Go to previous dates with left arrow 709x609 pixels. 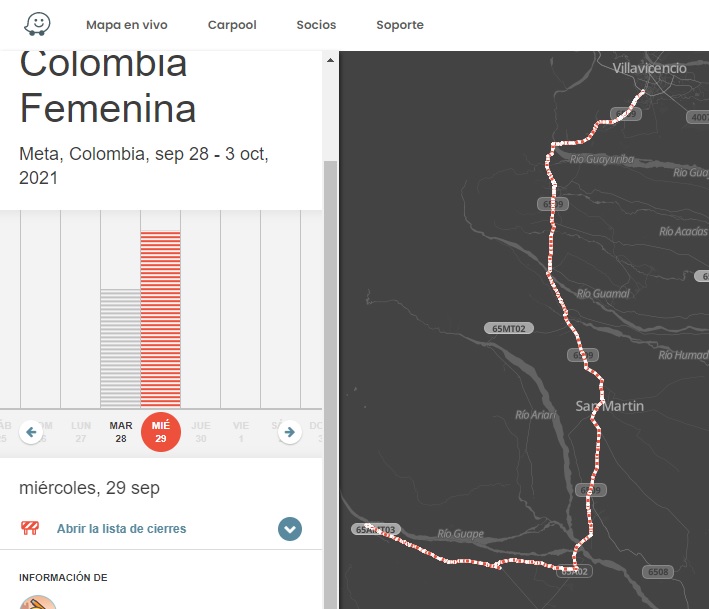pos(31,432)
